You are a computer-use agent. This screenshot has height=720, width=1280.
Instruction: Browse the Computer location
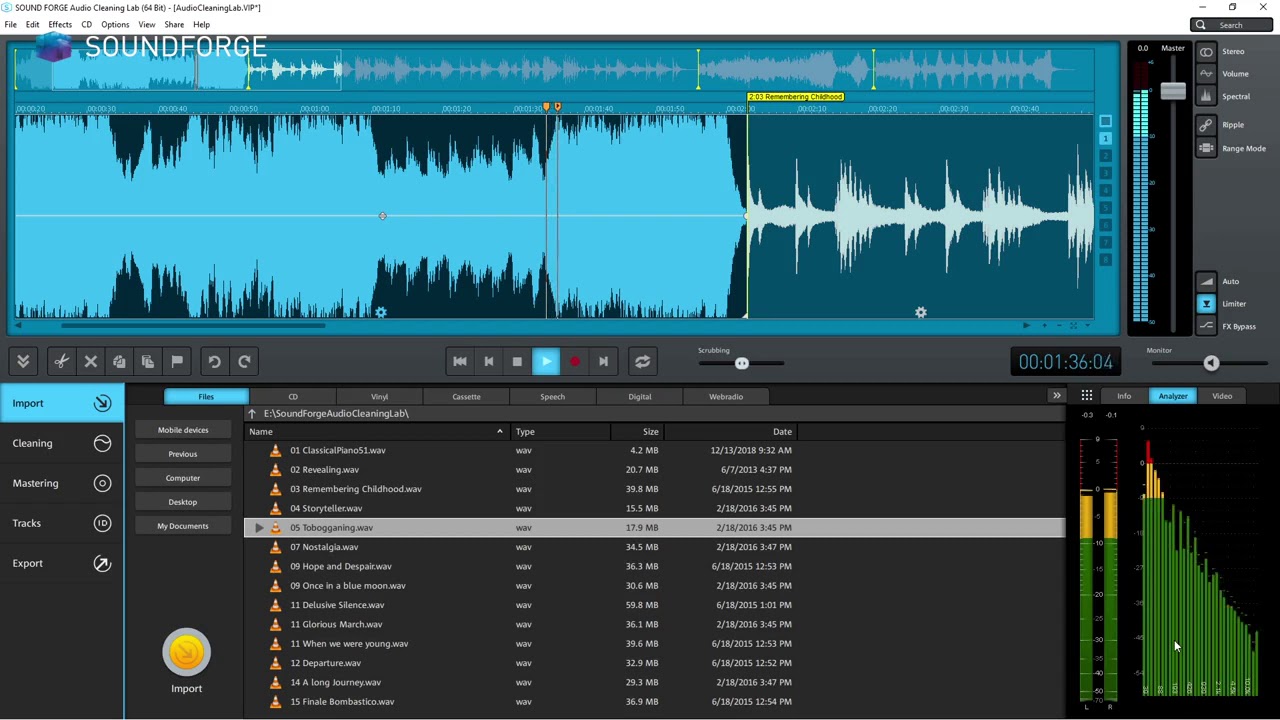[183, 478]
